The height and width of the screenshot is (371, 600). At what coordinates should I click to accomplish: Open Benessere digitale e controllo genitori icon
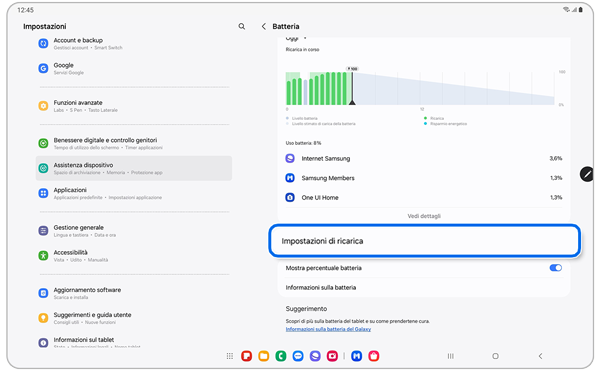click(43, 143)
